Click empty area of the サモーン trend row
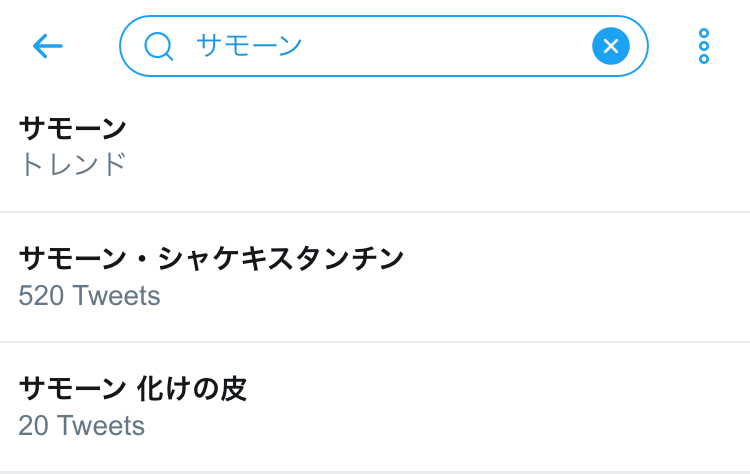This screenshot has width=750, height=474. [500, 147]
